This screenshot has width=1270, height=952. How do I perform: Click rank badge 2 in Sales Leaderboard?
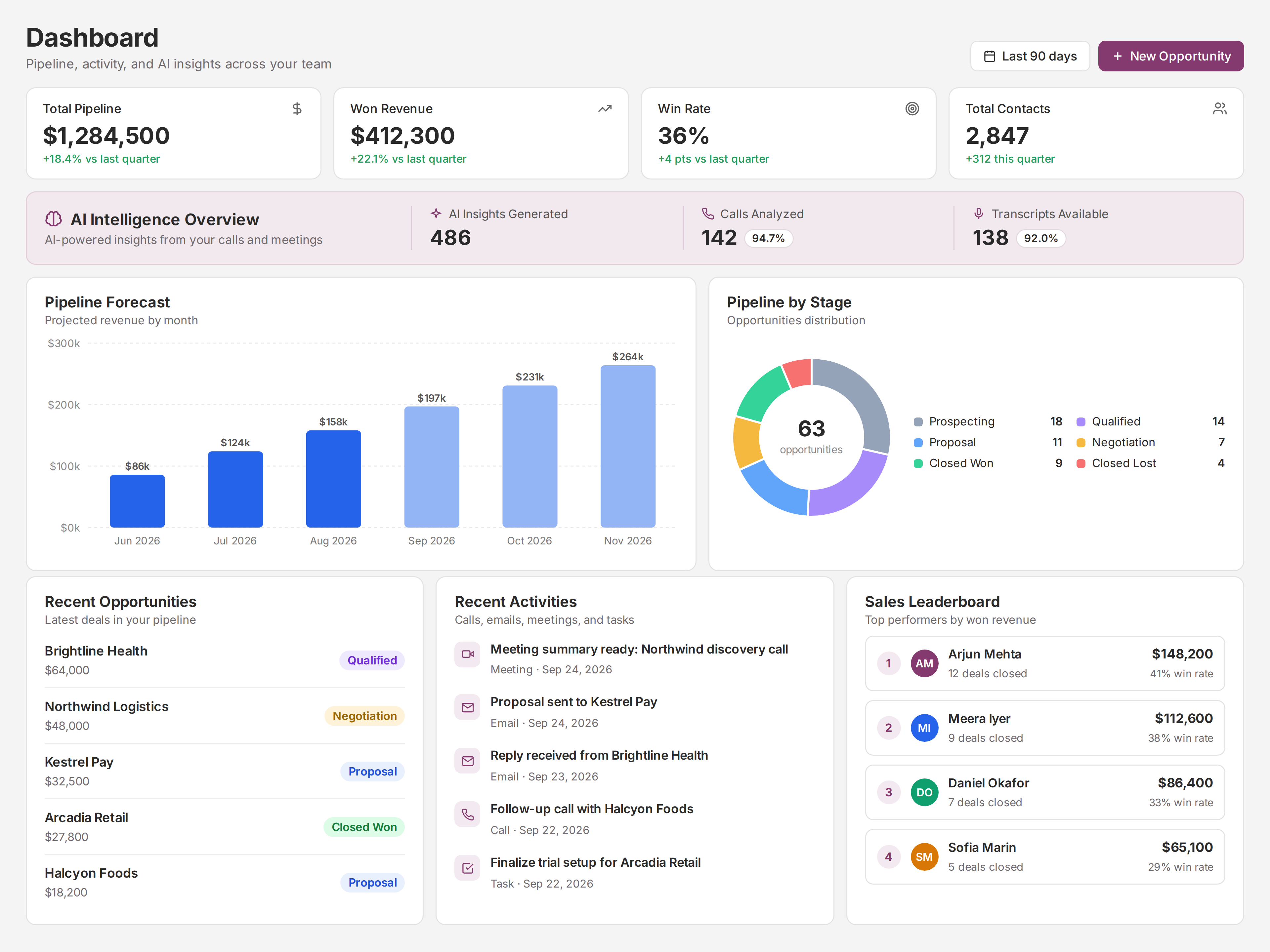[x=889, y=728]
